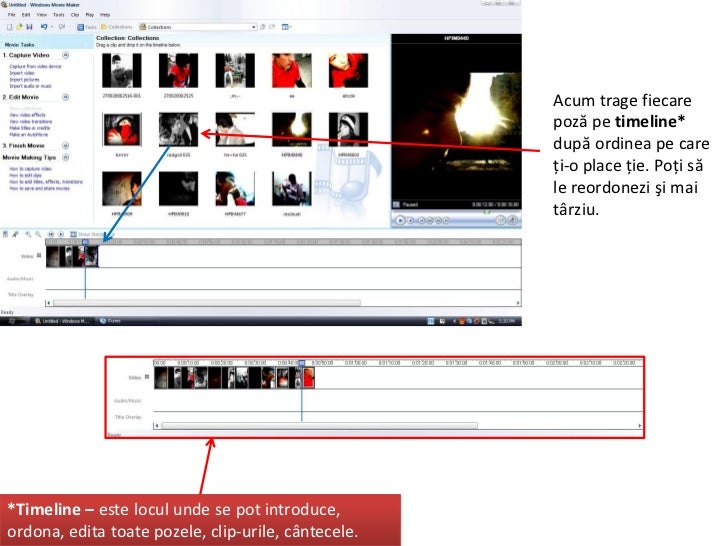Viewport: 728px width, 546px height.
Task: Open the Help menu
Action: pos(105,15)
